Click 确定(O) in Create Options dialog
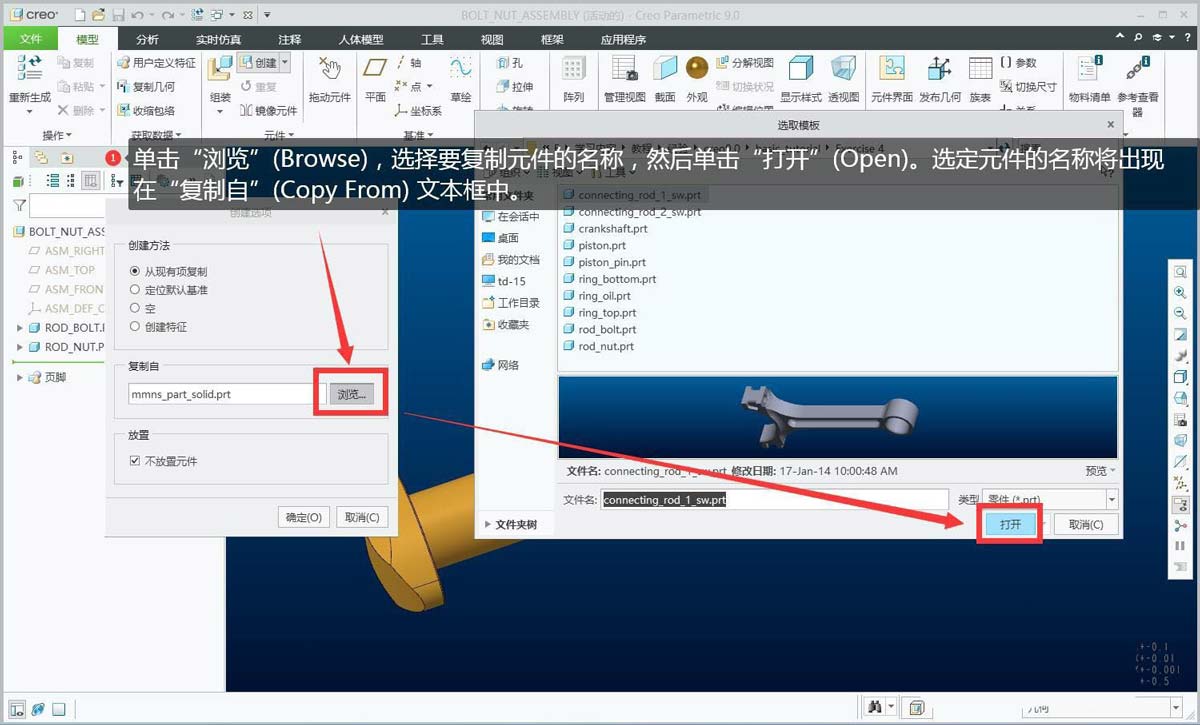This screenshot has height=725, width=1200. (x=304, y=517)
